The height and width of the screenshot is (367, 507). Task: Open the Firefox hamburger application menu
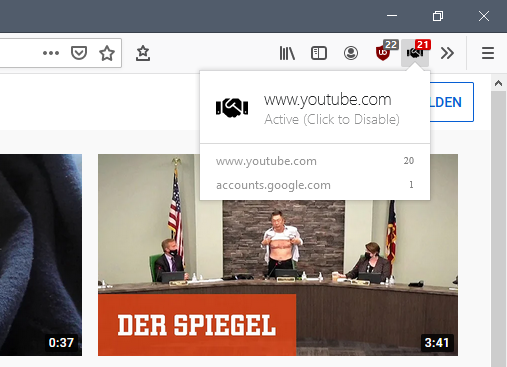coord(488,53)
